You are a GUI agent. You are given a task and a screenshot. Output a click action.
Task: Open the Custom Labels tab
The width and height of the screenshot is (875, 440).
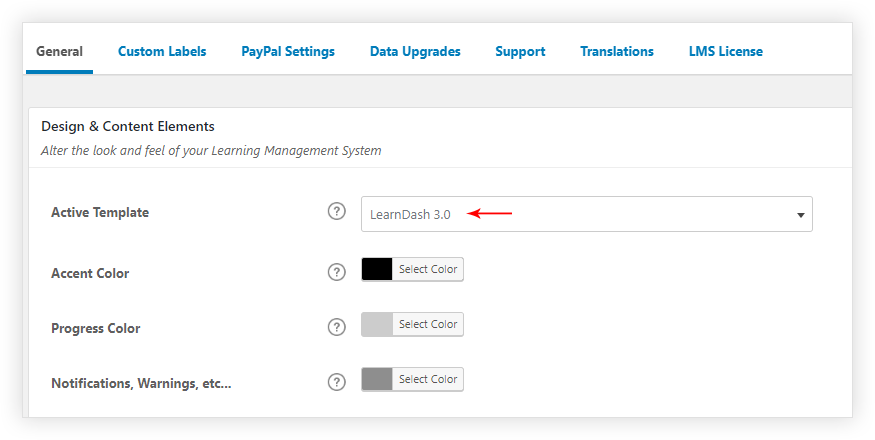point(162,51)
